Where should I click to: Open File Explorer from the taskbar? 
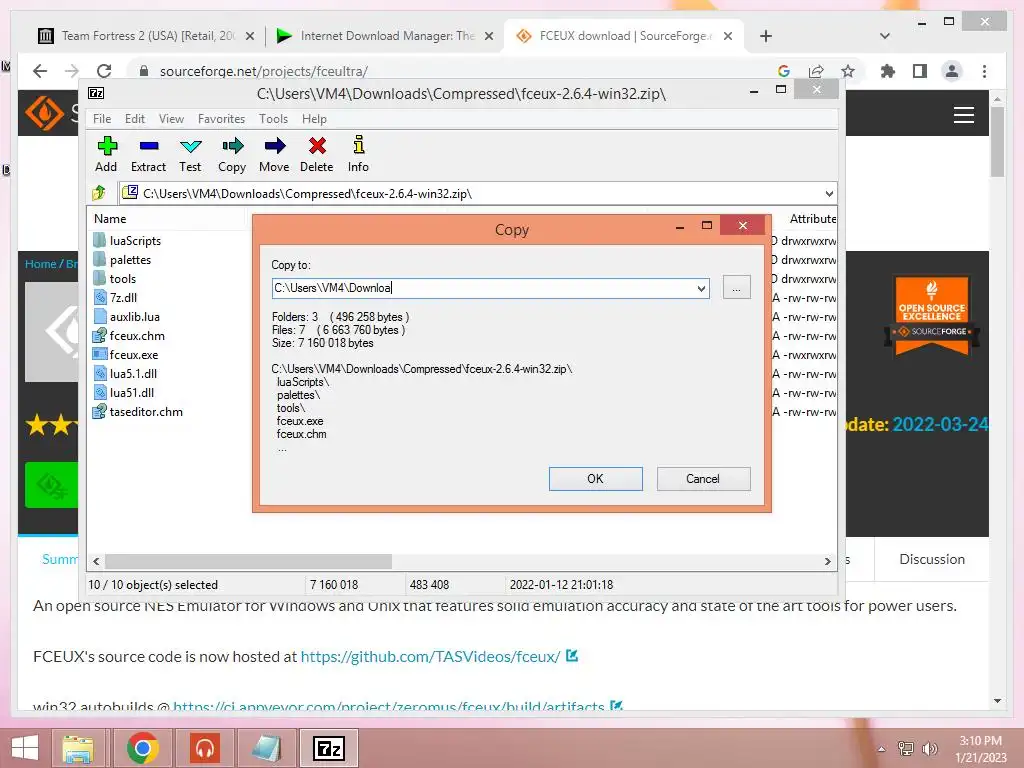point(78,748)
